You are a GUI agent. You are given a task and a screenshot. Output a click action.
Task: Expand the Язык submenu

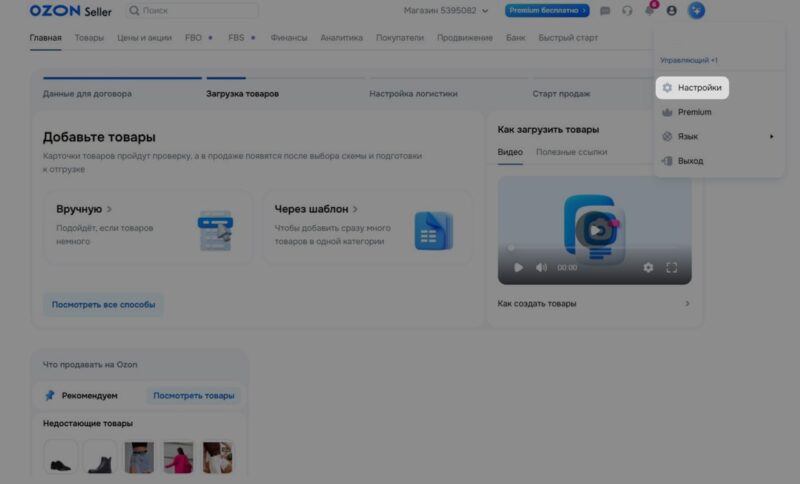719,137
